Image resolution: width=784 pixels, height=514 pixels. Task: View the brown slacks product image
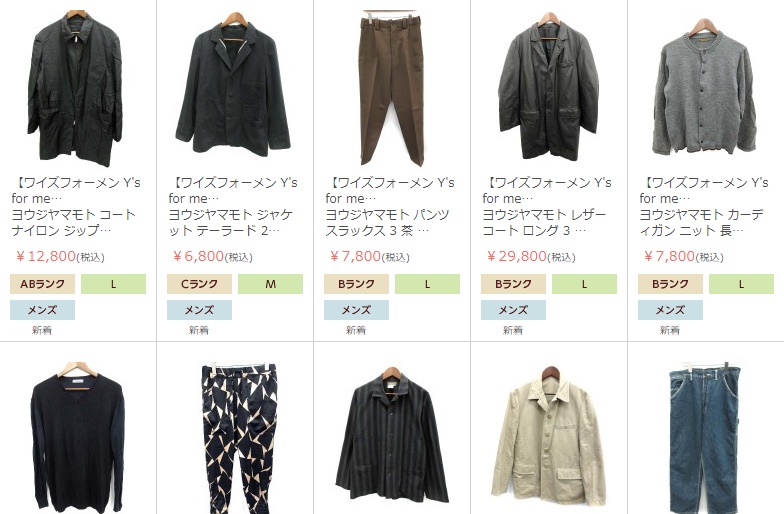point(392,88)
